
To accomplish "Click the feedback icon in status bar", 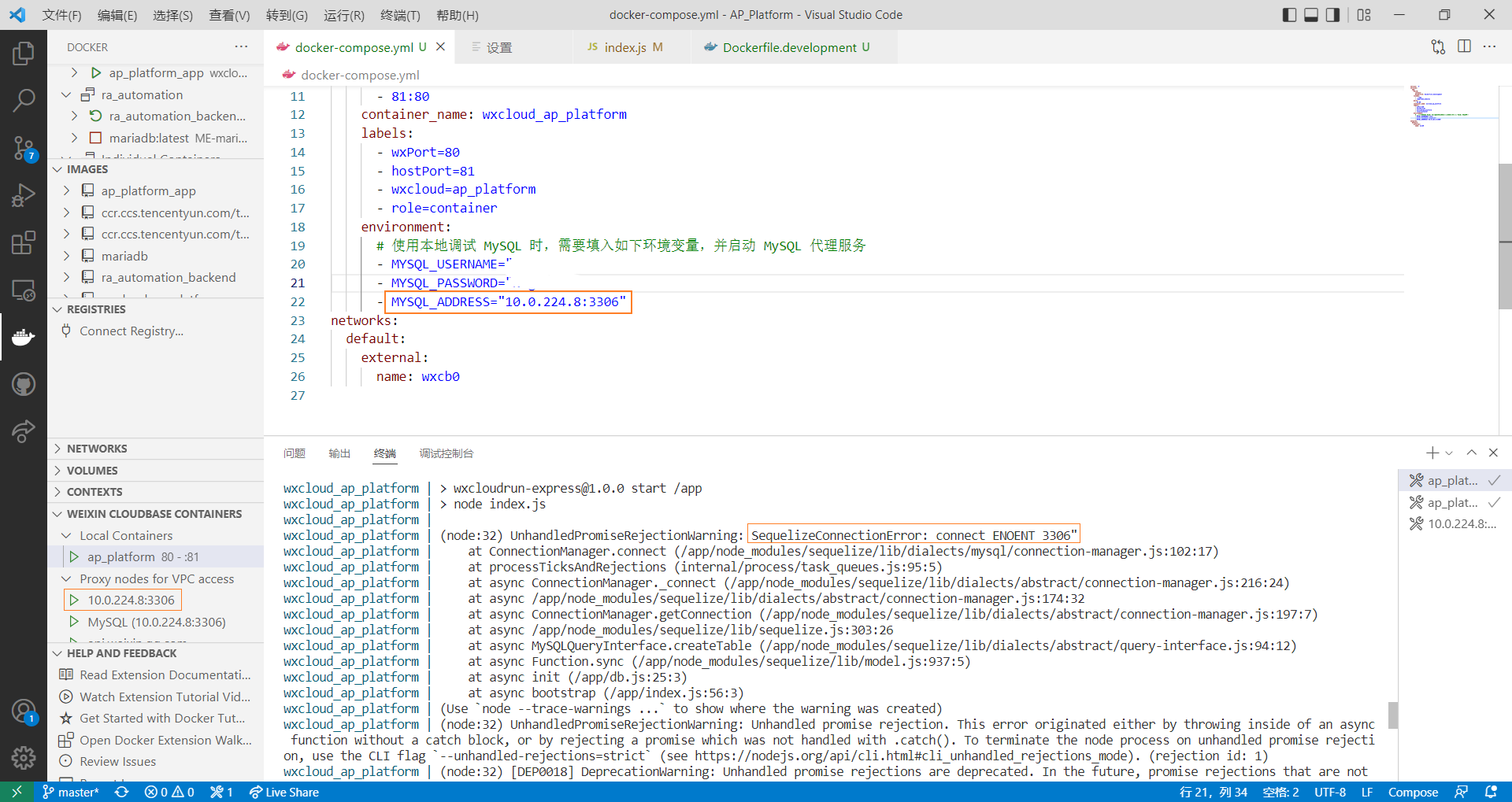I will pos(1461,792).
